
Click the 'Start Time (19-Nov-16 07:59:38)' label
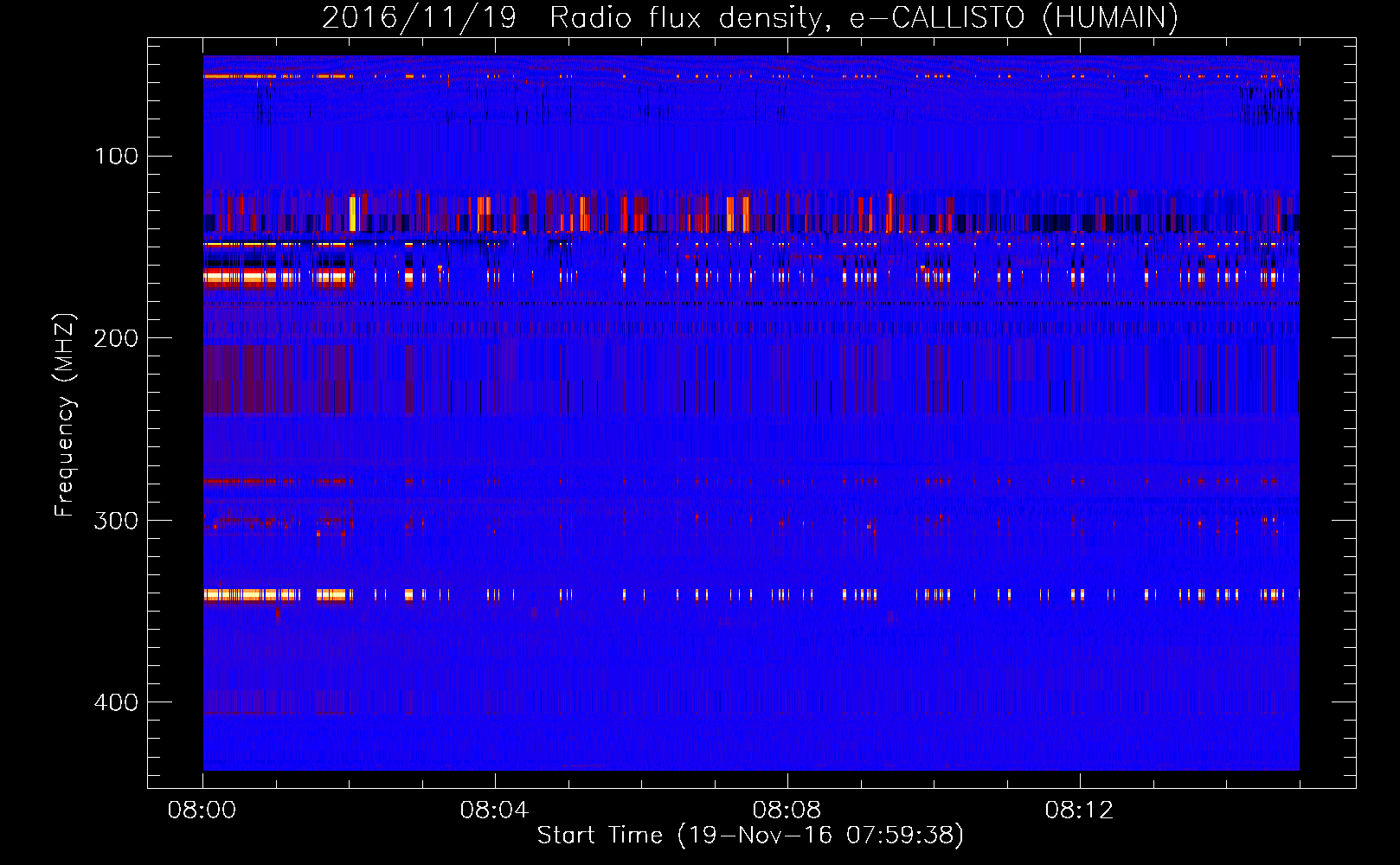[750, 836]
